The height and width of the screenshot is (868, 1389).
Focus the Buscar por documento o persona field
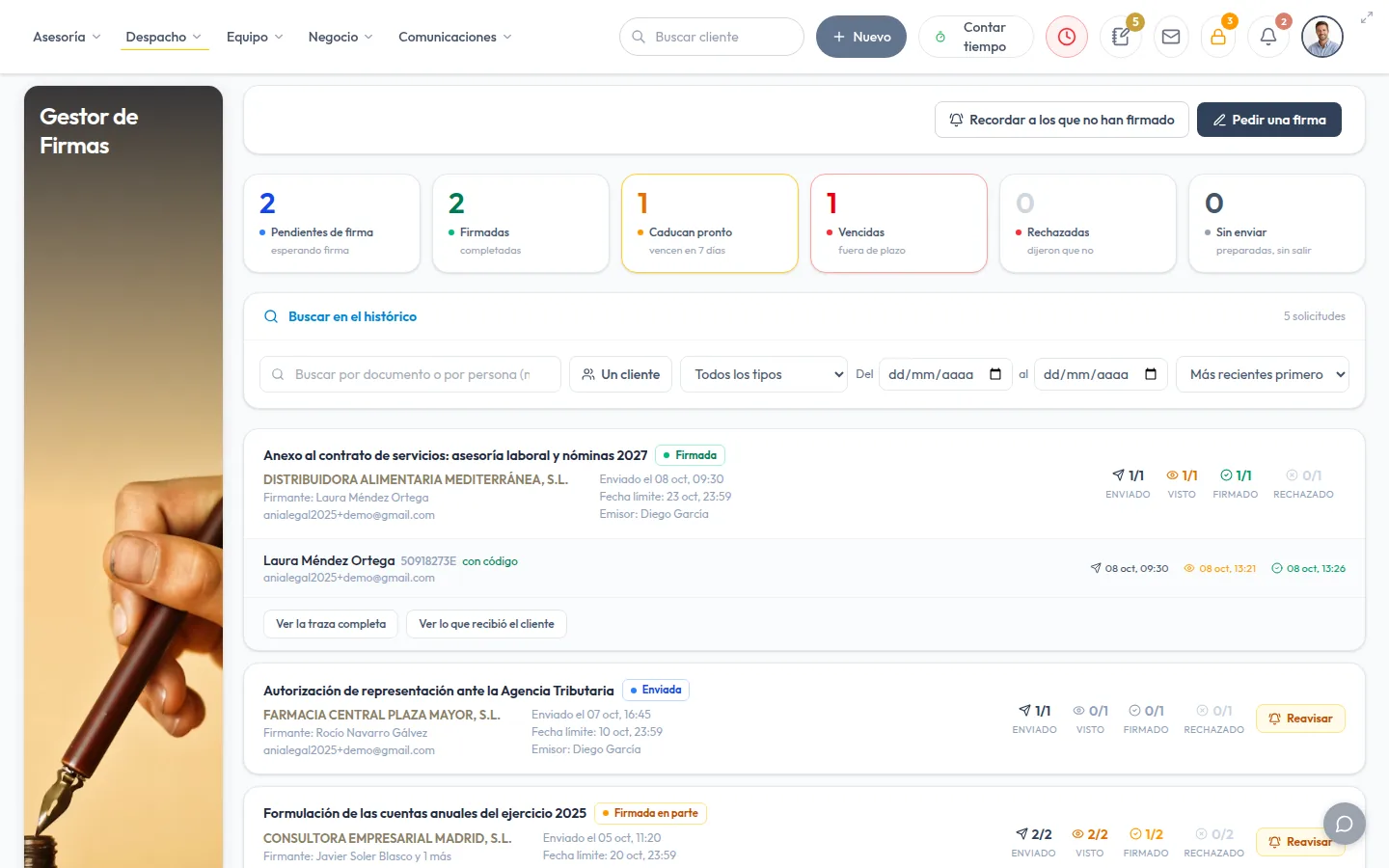(410, 374)
